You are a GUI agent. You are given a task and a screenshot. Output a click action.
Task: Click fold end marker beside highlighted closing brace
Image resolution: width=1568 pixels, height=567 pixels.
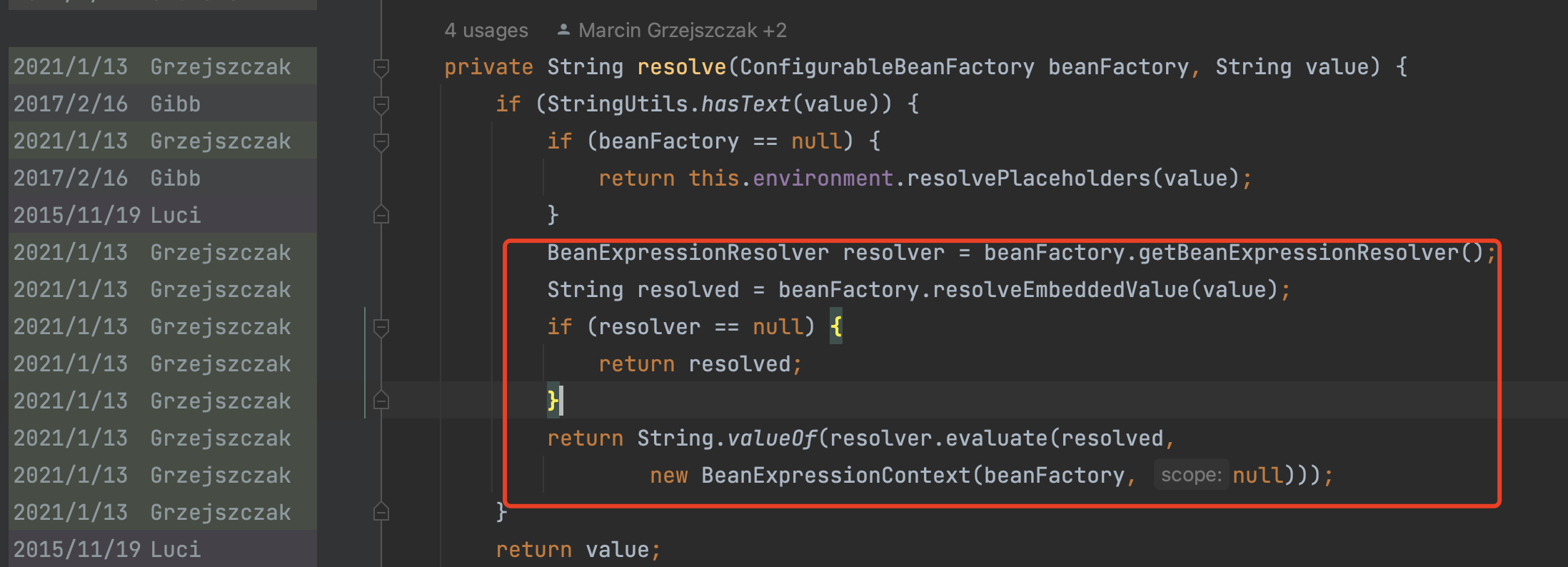(x=381, y=401)
